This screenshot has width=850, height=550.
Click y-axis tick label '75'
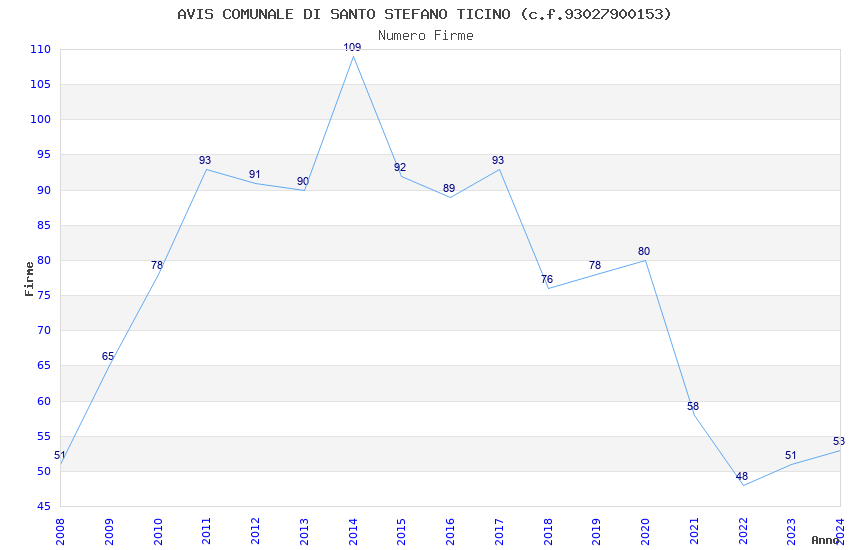[x=44, y=295]
